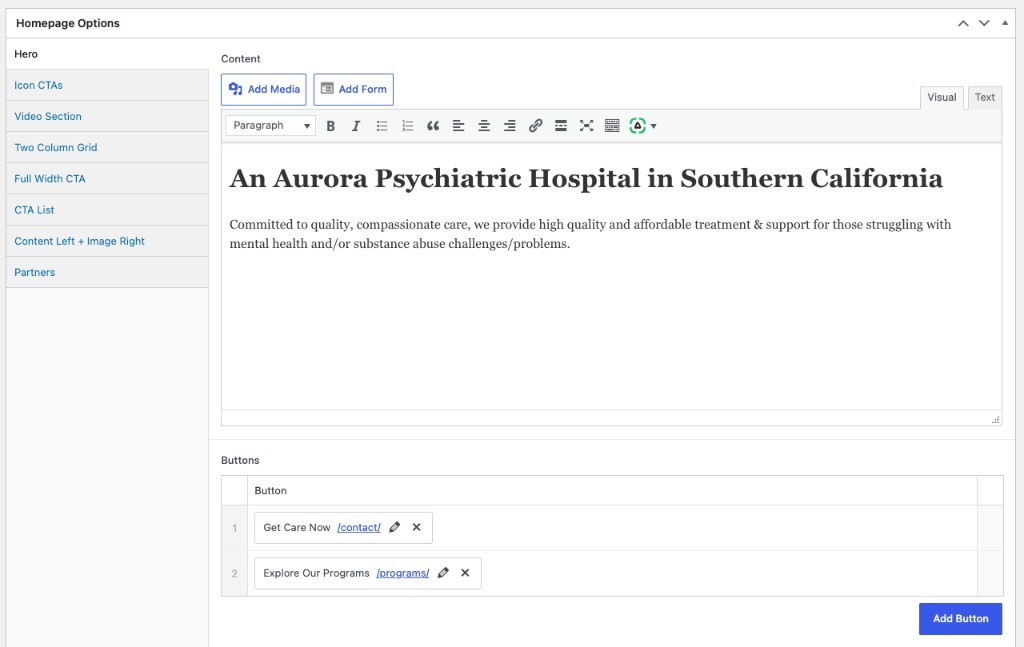Align text left
This screenshot has height=647, width=1024.
[x=458, y=126]
